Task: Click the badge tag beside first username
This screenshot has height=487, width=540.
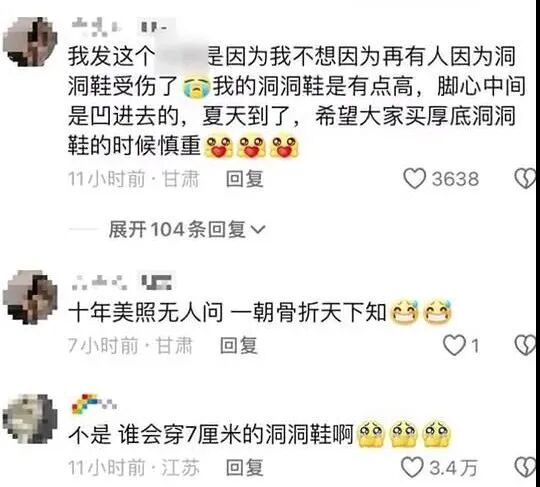Action: pos(155,27)
